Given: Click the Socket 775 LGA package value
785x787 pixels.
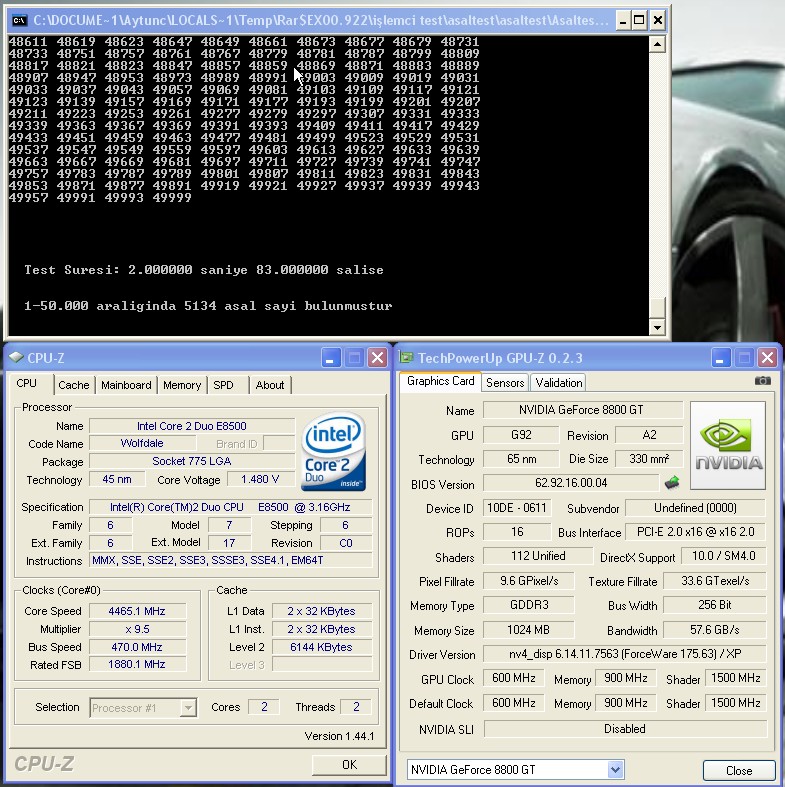Looking at the screenshot, I should tap(192, 461).
